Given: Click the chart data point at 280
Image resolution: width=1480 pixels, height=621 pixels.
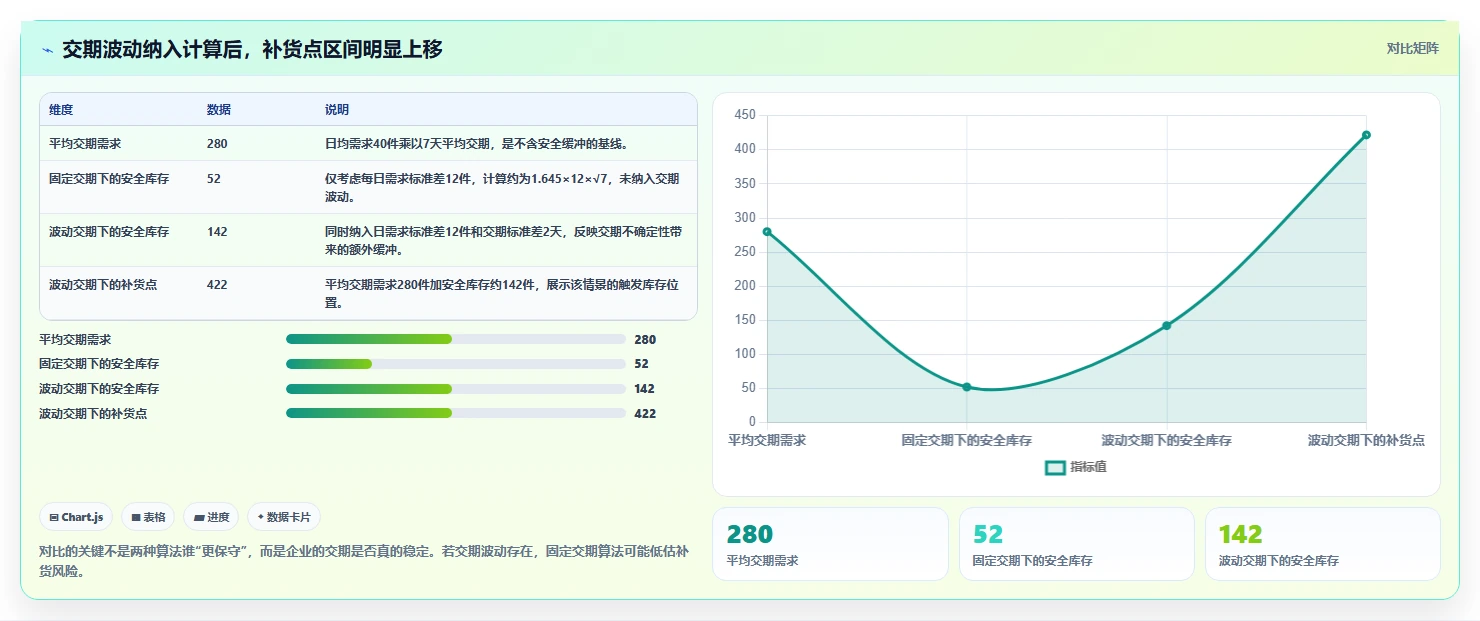Looking at the screenshot, I should 767,231.
